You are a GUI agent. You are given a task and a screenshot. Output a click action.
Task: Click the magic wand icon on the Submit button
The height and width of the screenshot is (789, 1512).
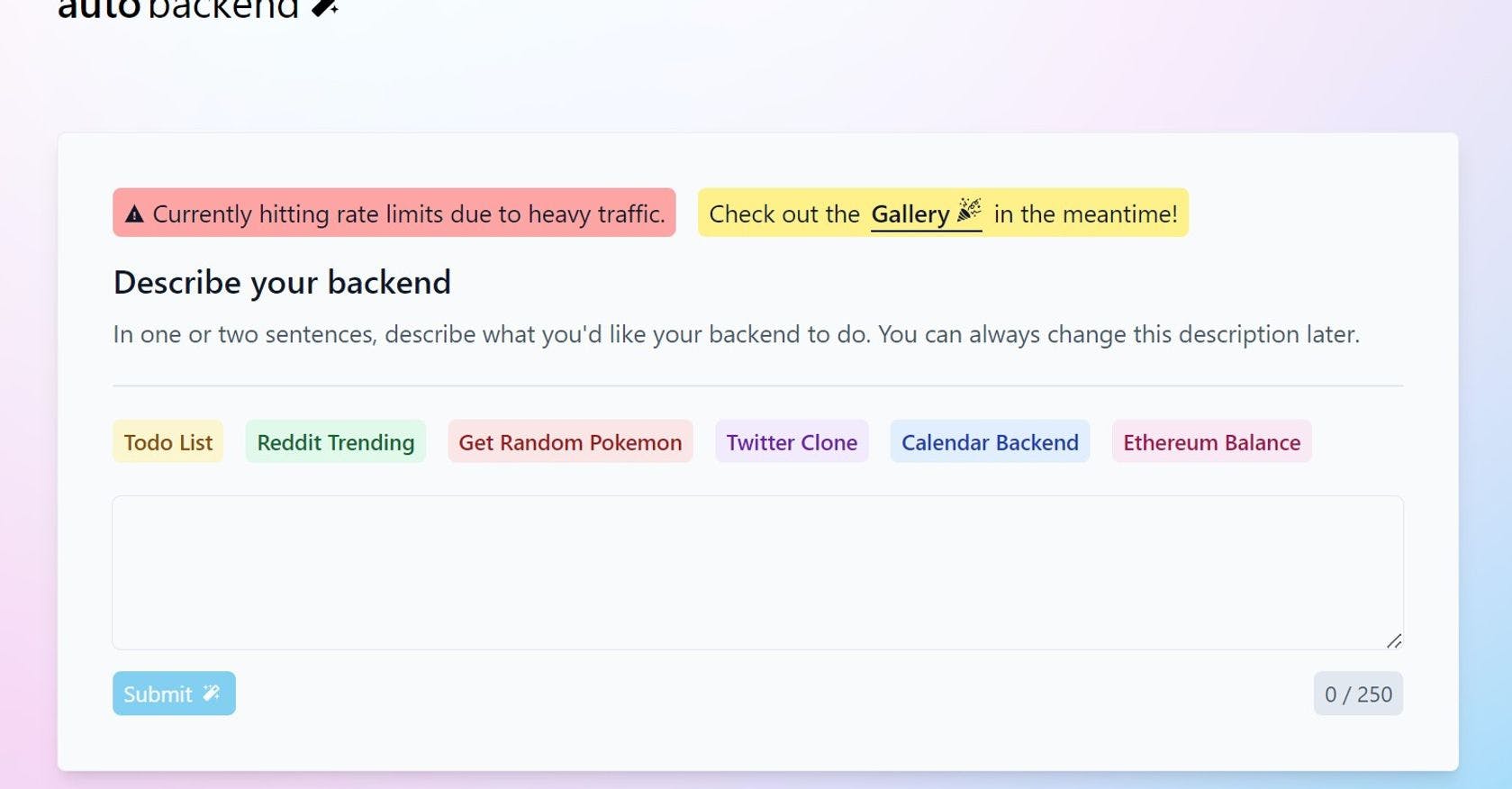[x=212, y=693]
